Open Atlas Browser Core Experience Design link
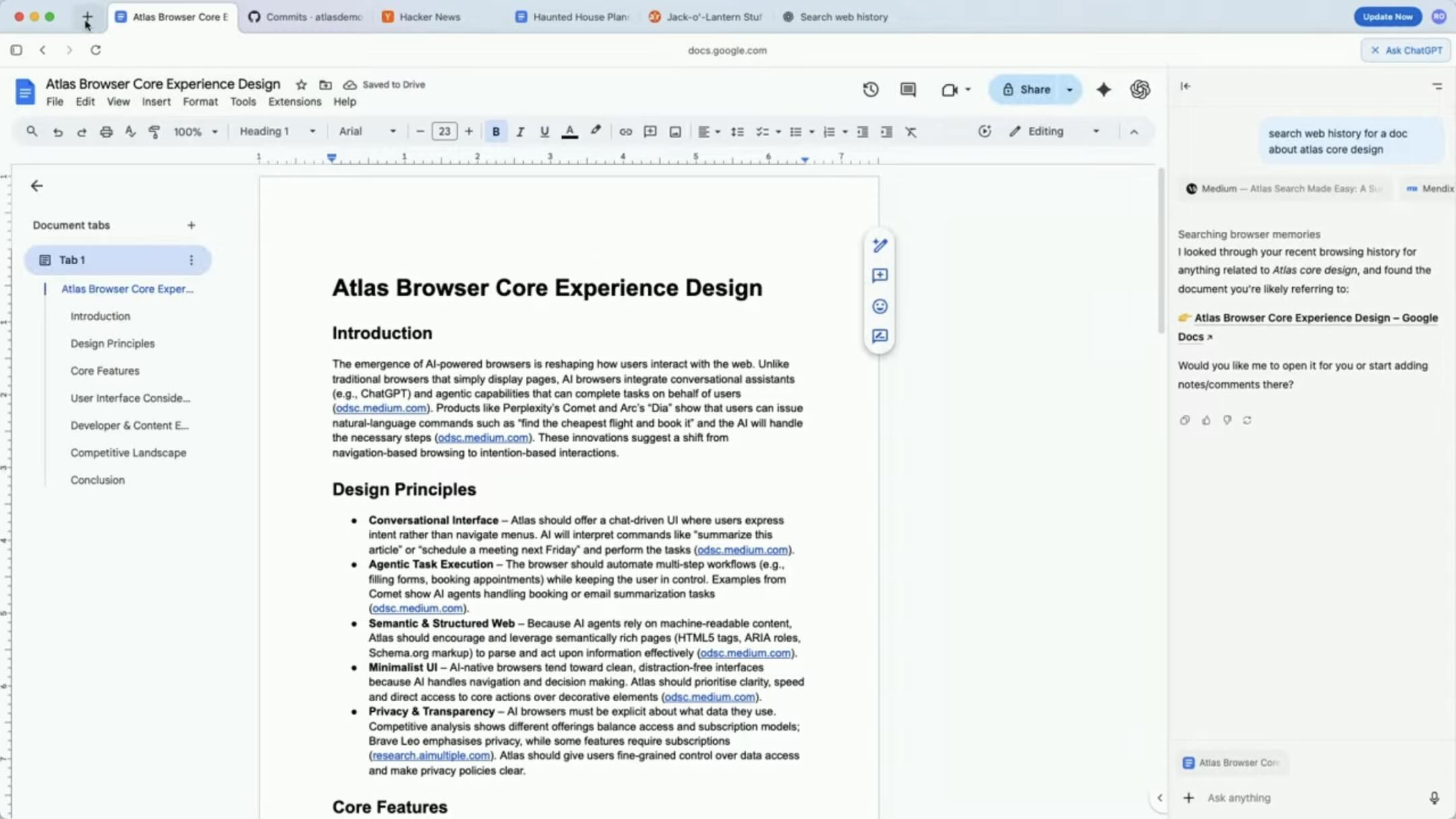 click(x=1314, y=318)
